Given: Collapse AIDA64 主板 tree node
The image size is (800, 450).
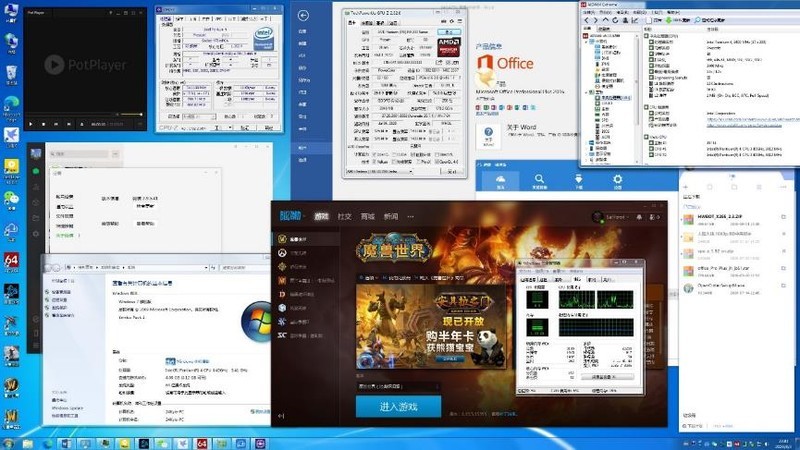Looking at the screenshot, I should click(587, 92).
